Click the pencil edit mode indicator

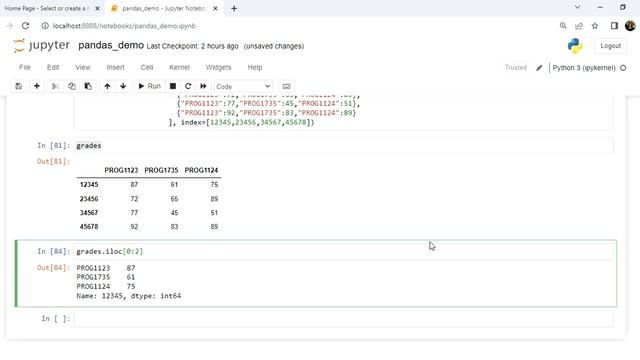539,68
